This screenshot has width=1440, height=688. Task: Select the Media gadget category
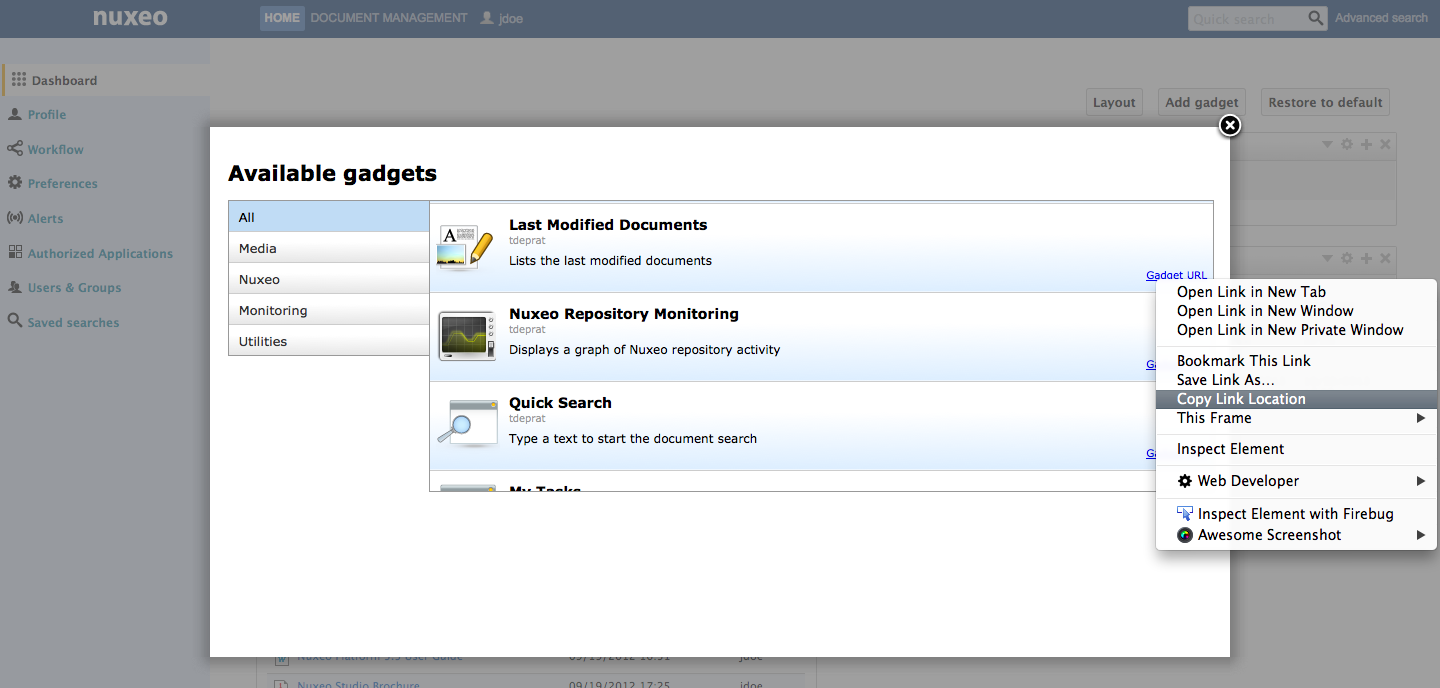329,248
